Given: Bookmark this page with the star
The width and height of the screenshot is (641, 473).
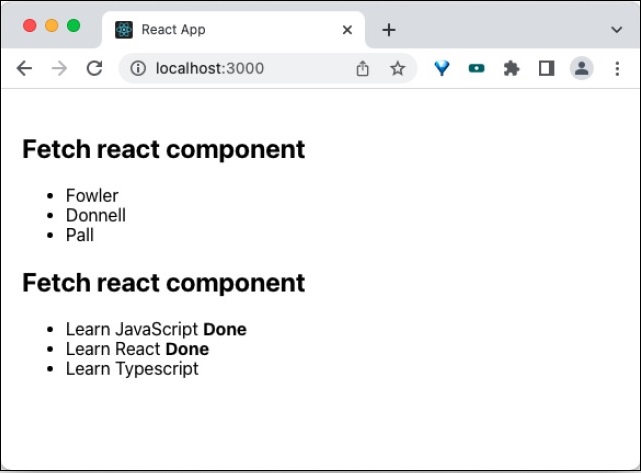Looking at the screenshot, I should click(x=397, y=68).
